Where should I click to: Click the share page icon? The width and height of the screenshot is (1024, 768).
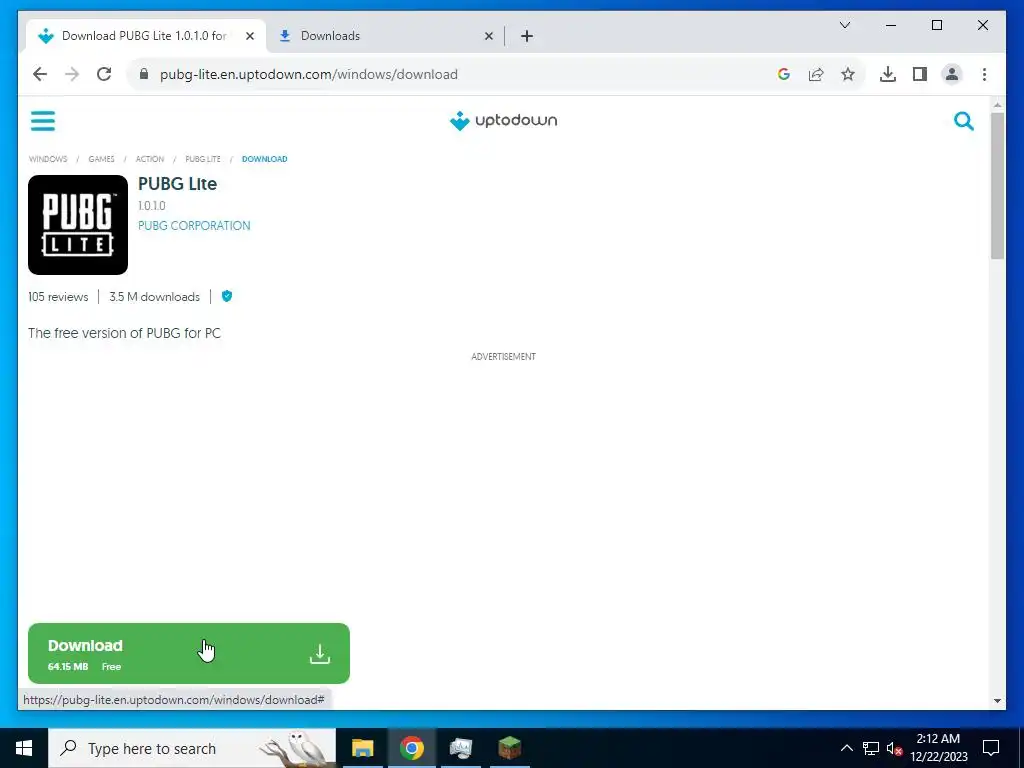(x=816, y=74)
